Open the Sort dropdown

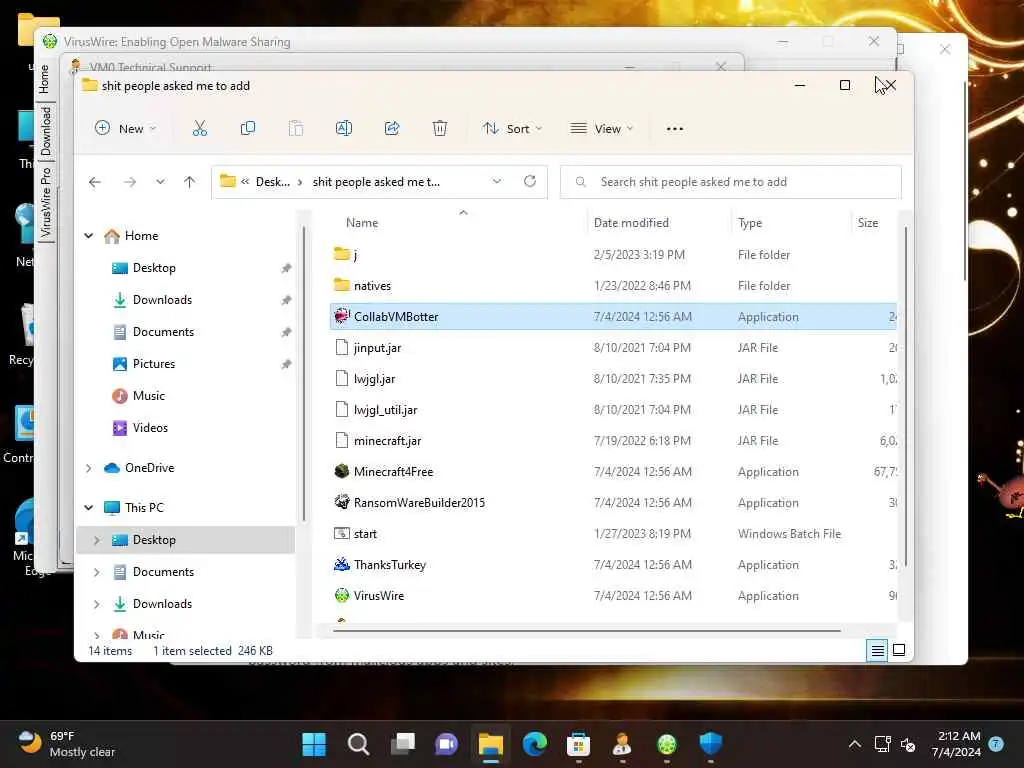pos(513,129)
